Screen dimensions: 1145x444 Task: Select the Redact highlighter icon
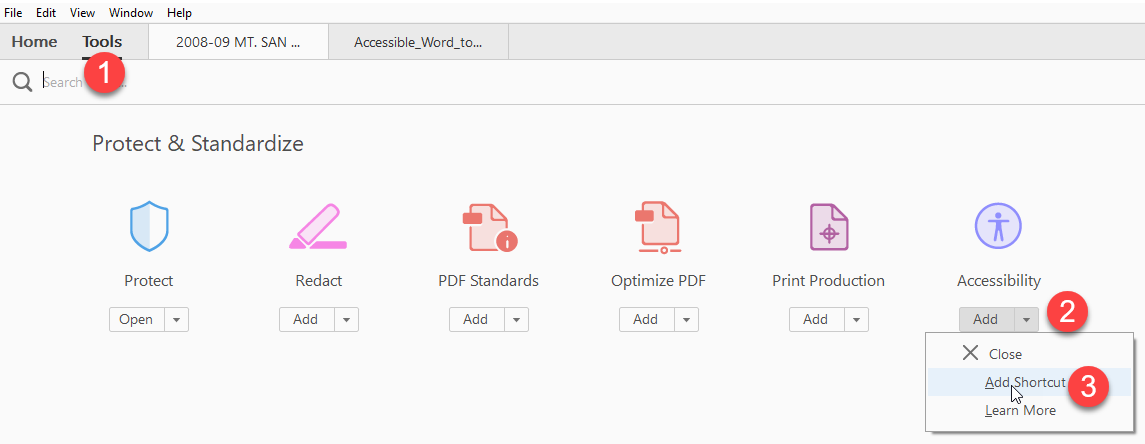click(x=318, y=226)
